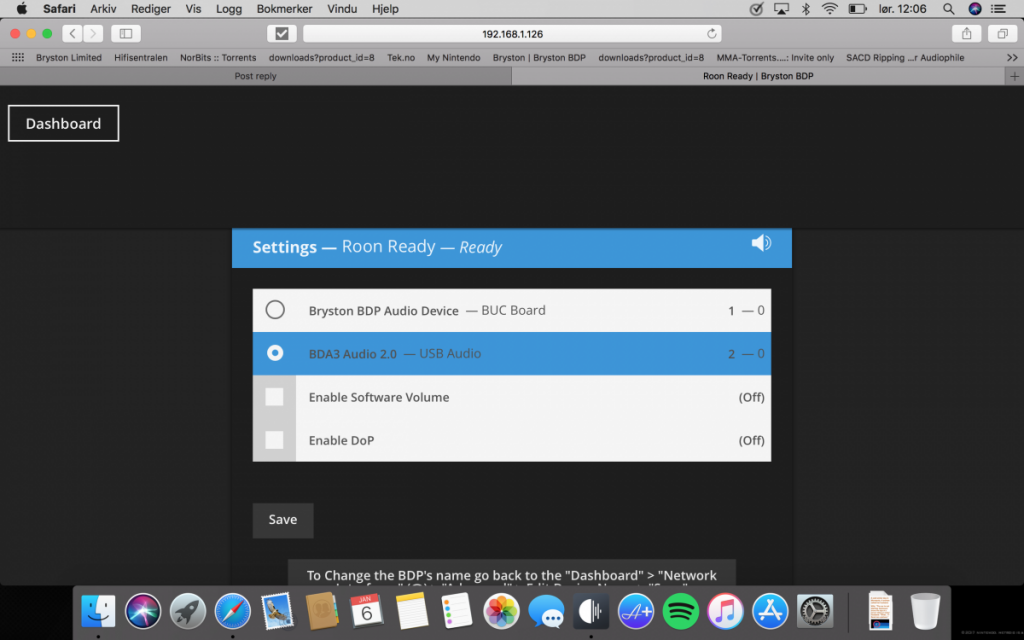Open the Rediger menu
Viewport: 1024px width, 640px height.
coord(151,9)
